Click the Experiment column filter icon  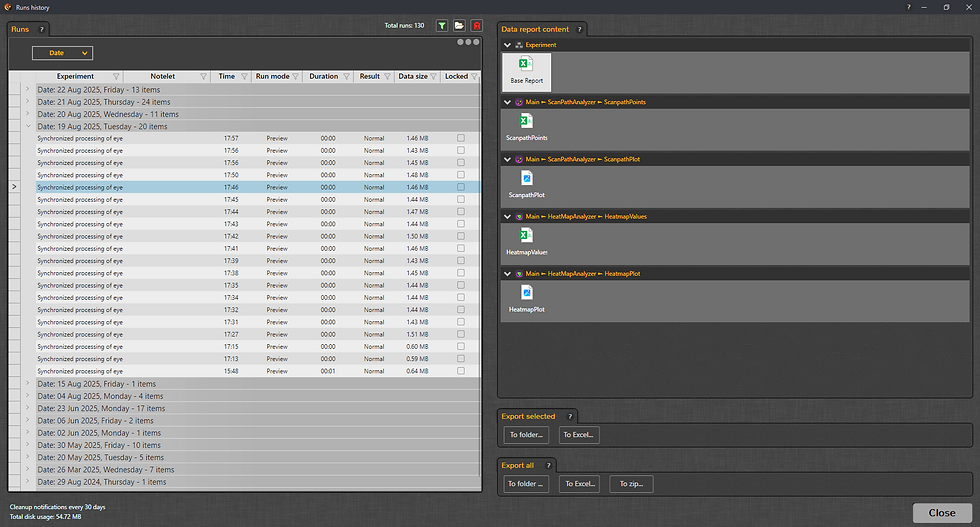click(116, 77)
